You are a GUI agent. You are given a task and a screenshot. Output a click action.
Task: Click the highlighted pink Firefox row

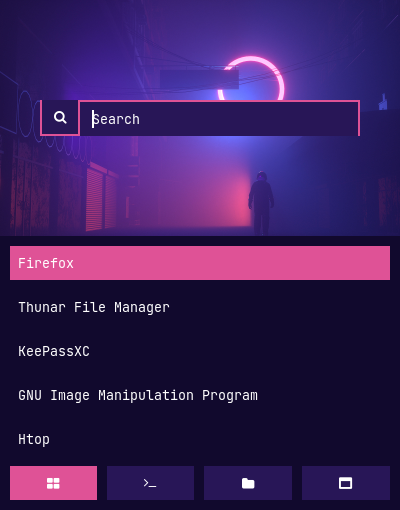[200, 263]
